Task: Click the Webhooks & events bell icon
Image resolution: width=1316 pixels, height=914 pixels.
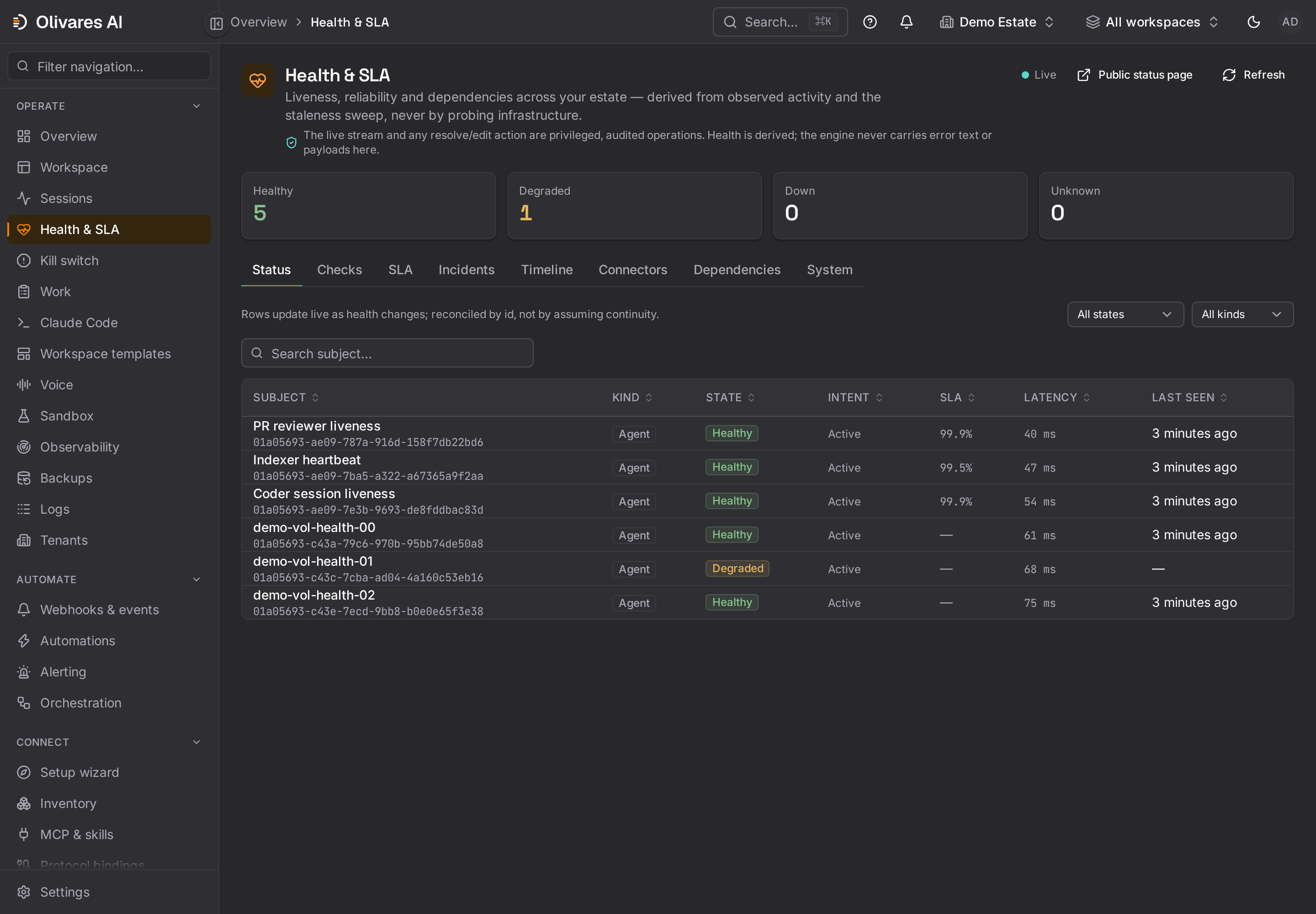Action: [23, 609]
